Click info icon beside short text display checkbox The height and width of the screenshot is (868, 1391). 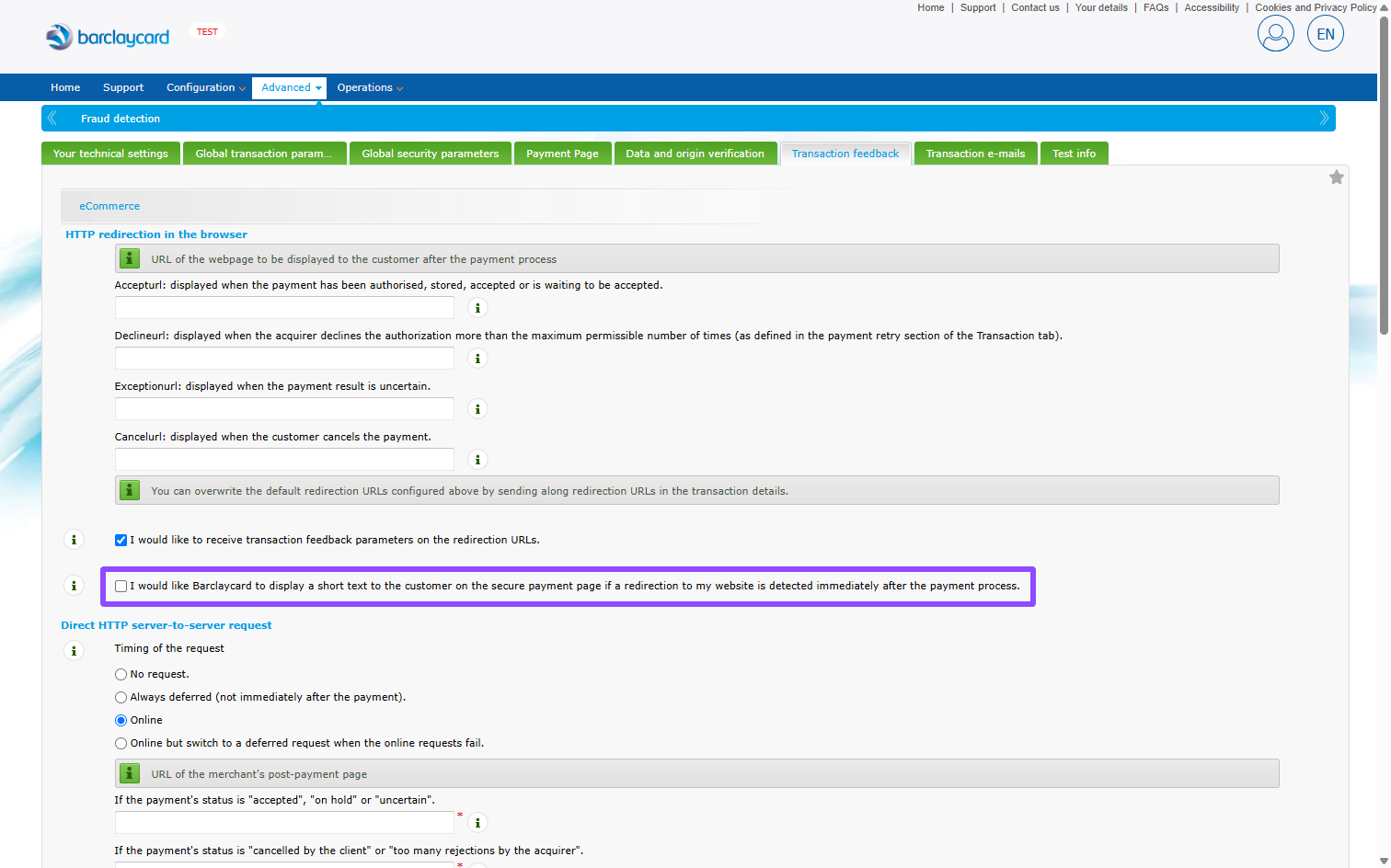tap(74, 586)
